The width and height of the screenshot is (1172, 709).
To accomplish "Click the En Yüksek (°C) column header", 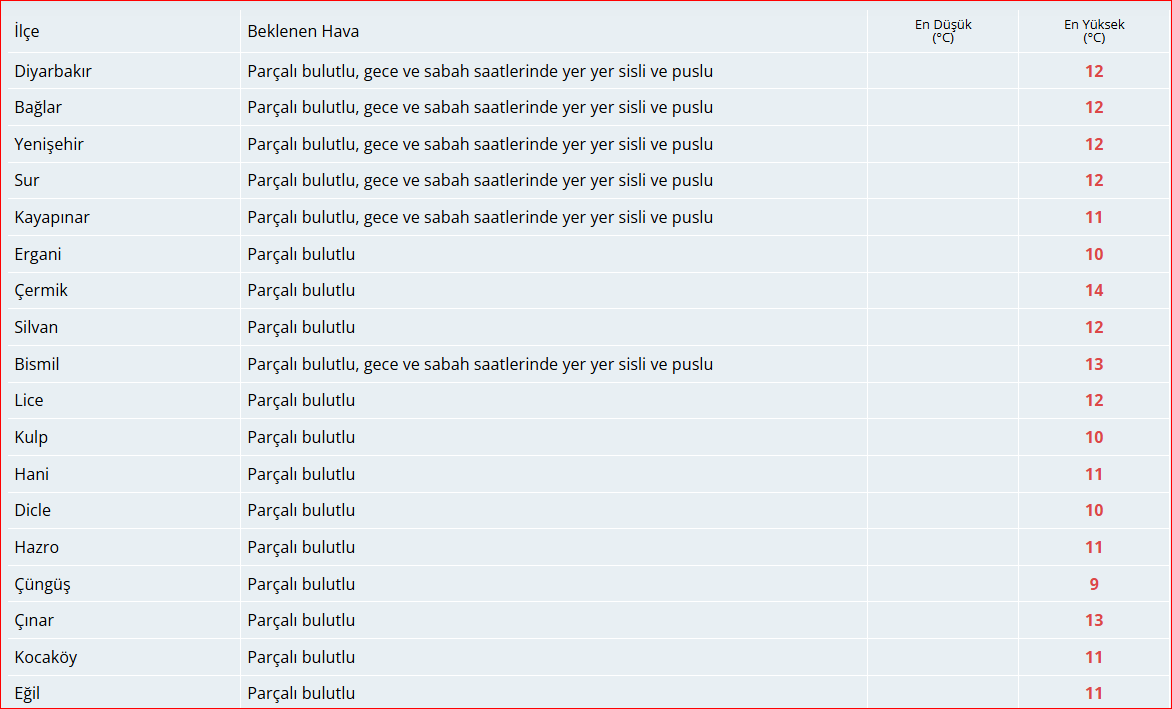I will (1094, 31).
